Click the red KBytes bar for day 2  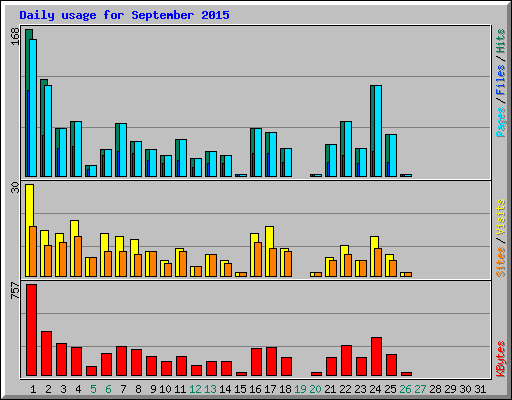(x=46, y=354)
